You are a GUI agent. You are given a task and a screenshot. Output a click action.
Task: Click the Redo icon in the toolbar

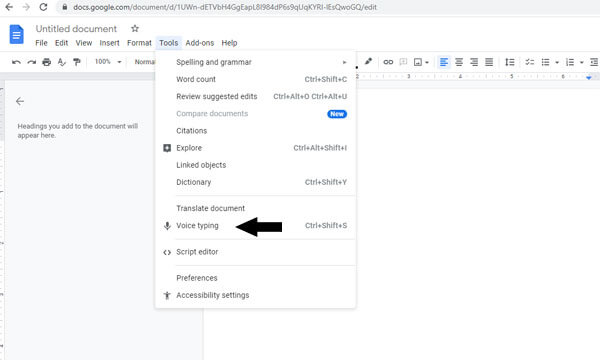(x=31, y=62)
